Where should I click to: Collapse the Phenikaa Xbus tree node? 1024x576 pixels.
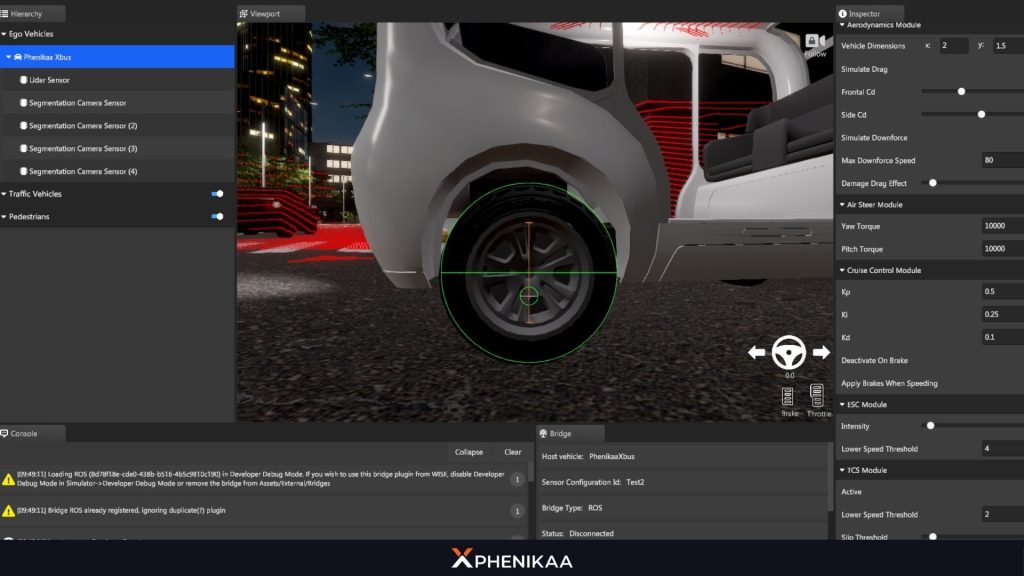(x=8, y=57)
